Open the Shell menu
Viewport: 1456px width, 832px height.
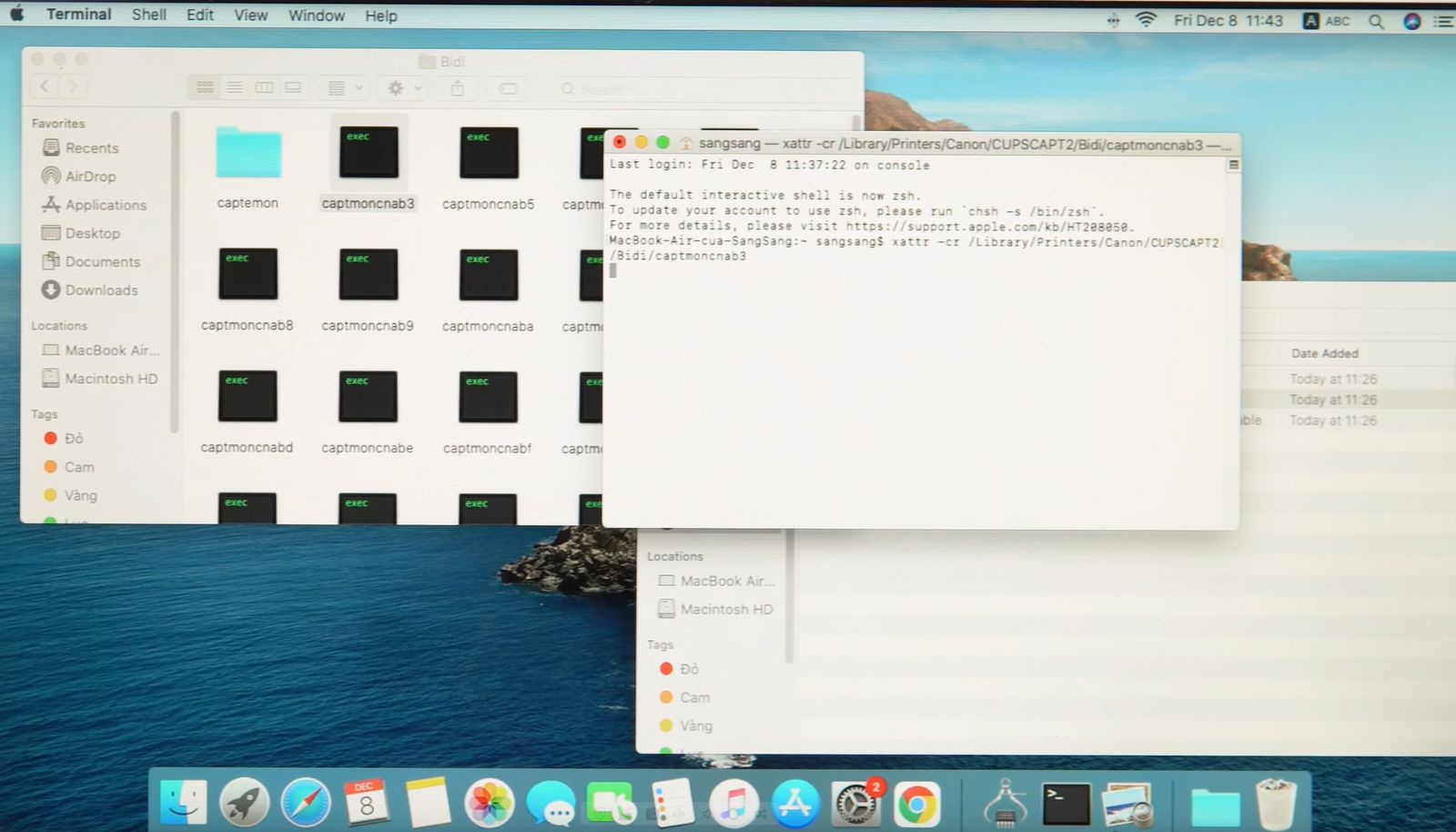(148, 15)
